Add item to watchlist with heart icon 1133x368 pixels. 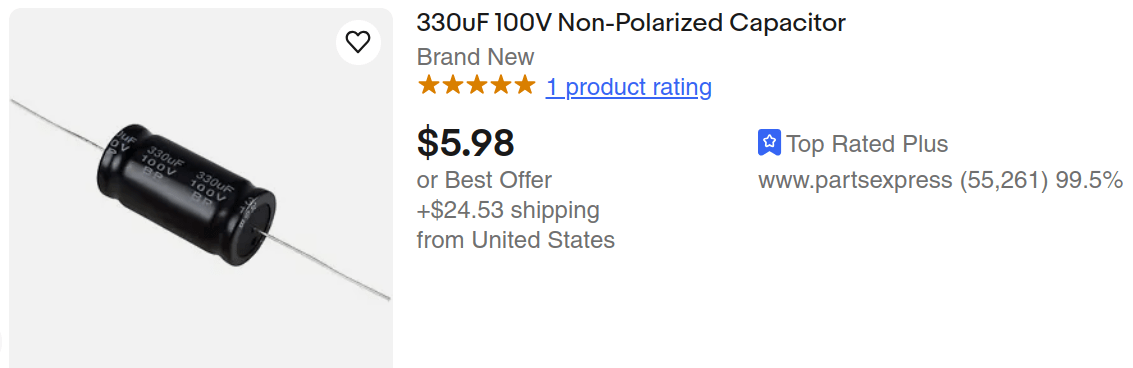[x=358, y=42]
